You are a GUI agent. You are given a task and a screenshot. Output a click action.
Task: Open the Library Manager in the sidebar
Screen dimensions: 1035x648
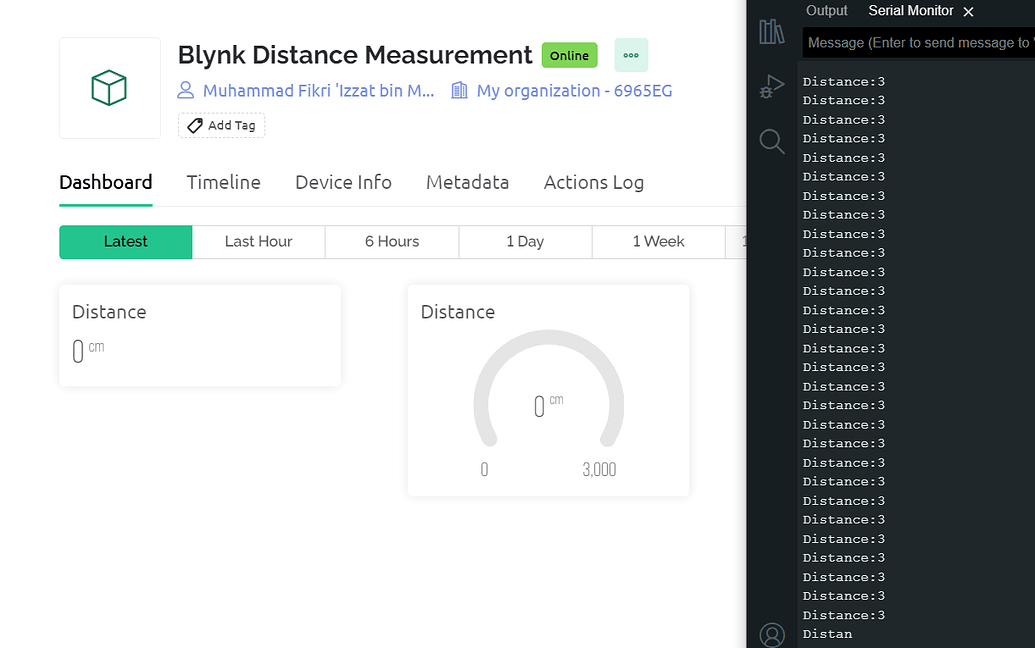771,31
